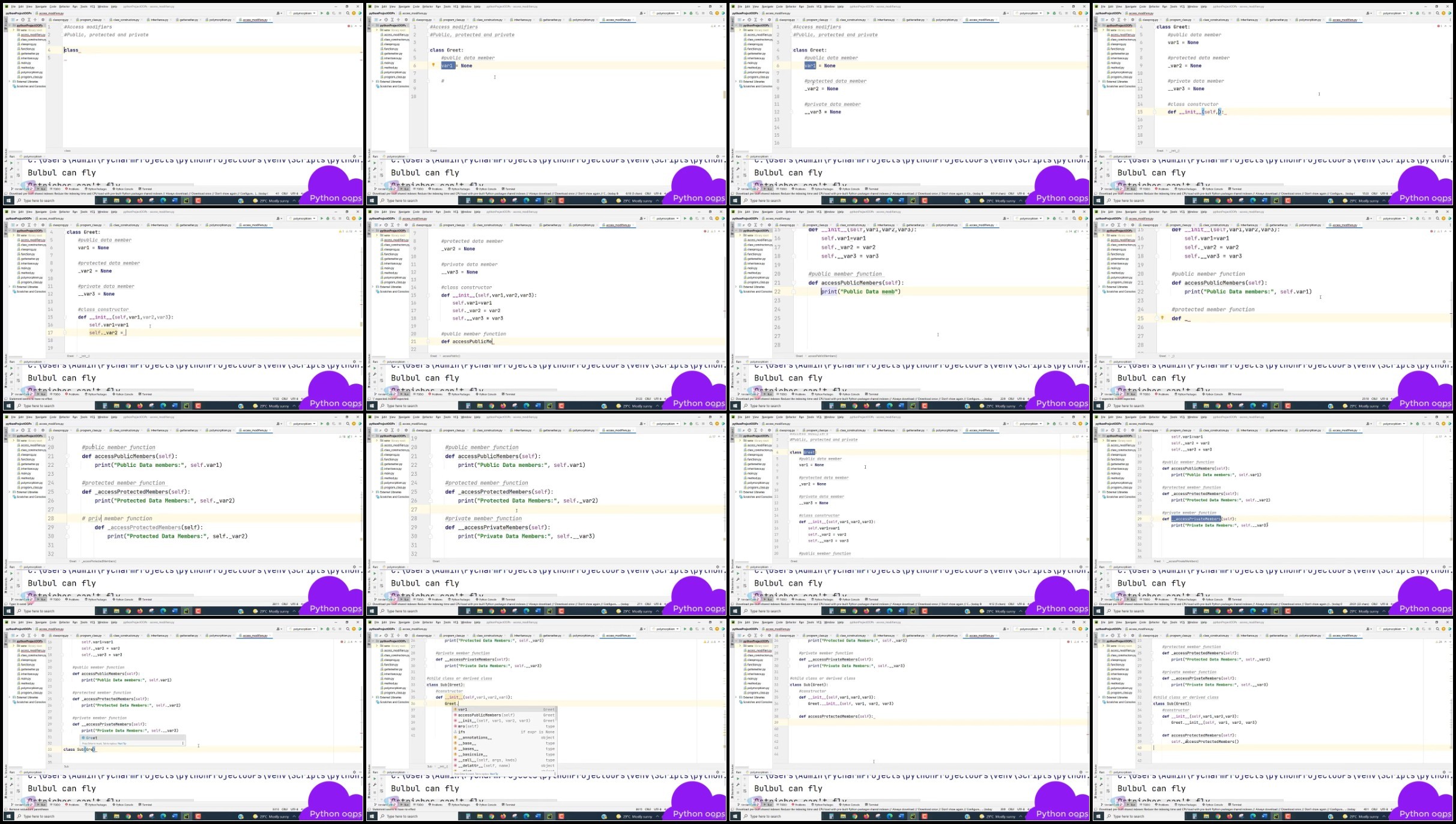Click Windows Start button in the 'class_'-only frame

pyautogui.click(x=8, y=200)
